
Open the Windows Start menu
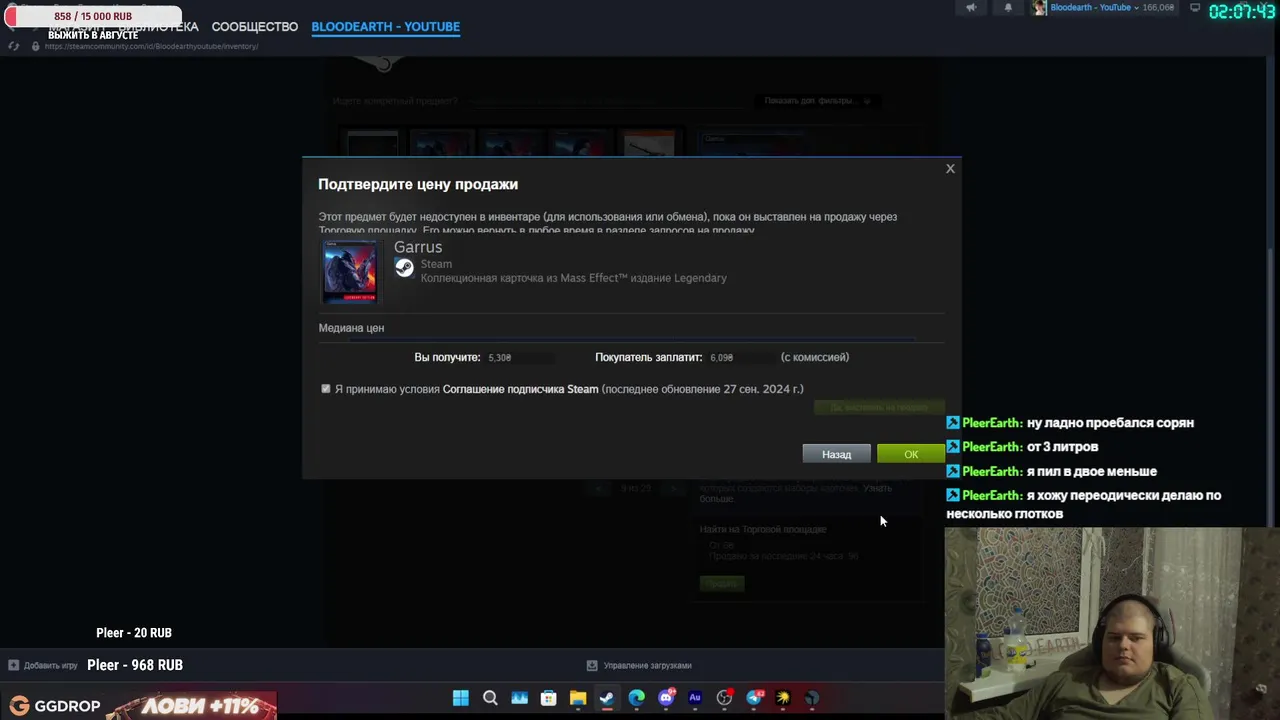pos(460,698)
